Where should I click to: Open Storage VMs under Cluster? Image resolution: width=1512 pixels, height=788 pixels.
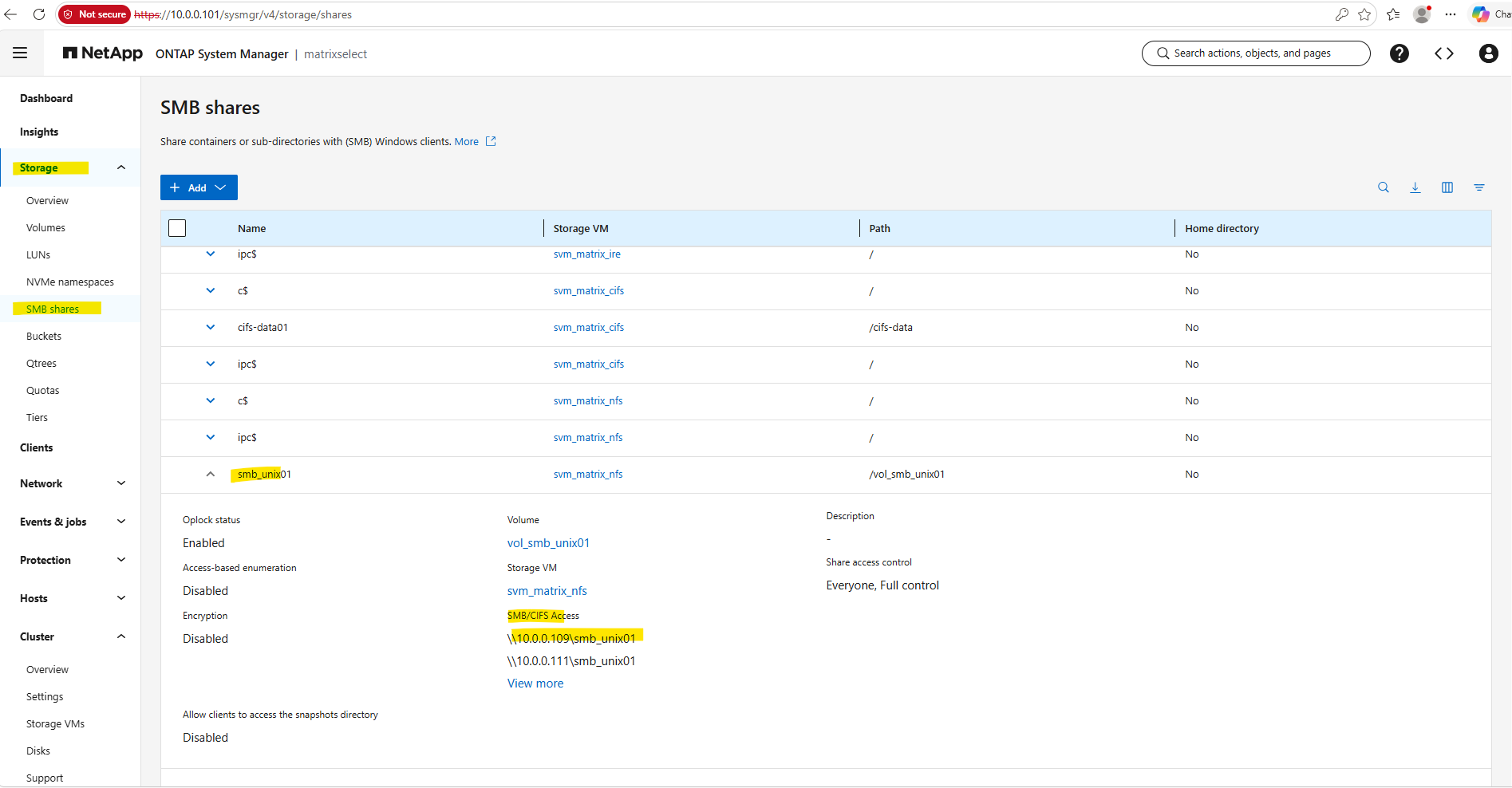click(55, 723)
